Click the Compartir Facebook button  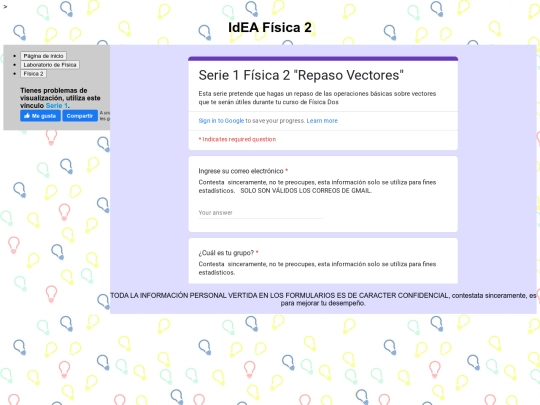point(80,116)
